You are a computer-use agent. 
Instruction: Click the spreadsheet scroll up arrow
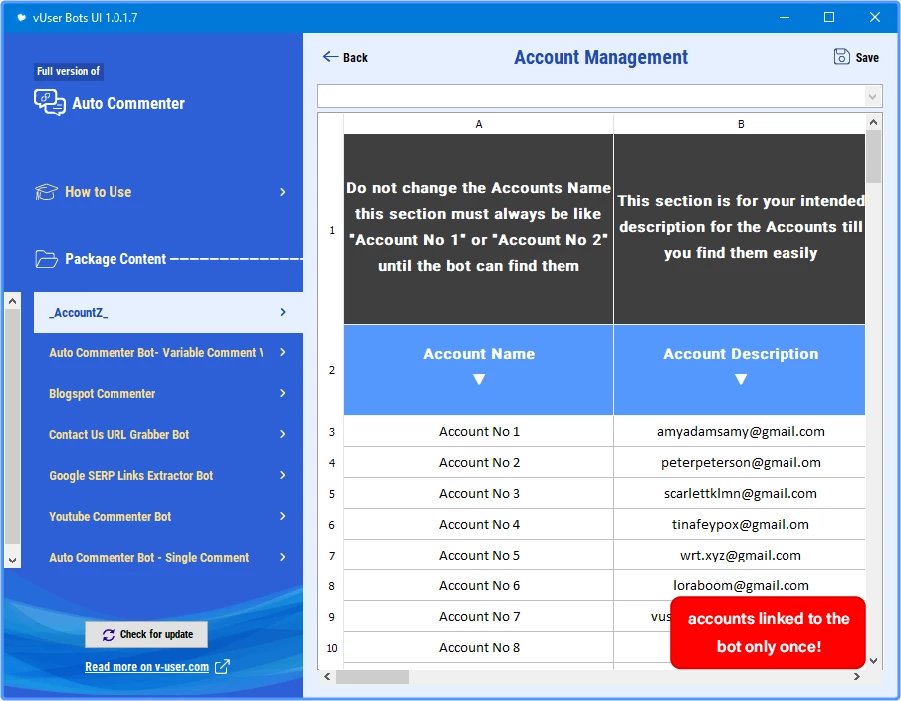click(873, 122)
